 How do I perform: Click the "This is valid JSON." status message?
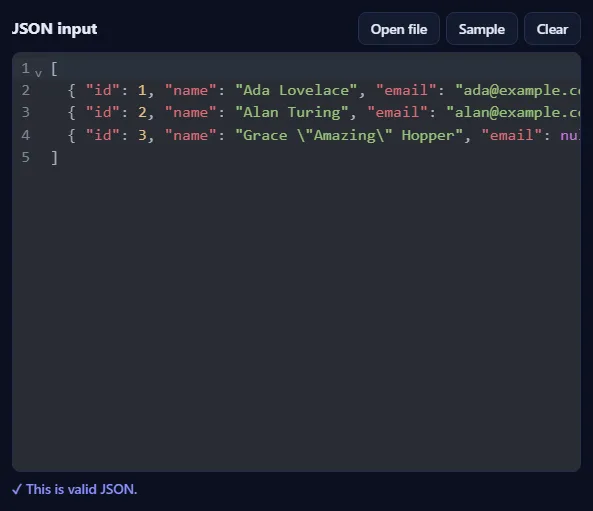click(75, 489)
